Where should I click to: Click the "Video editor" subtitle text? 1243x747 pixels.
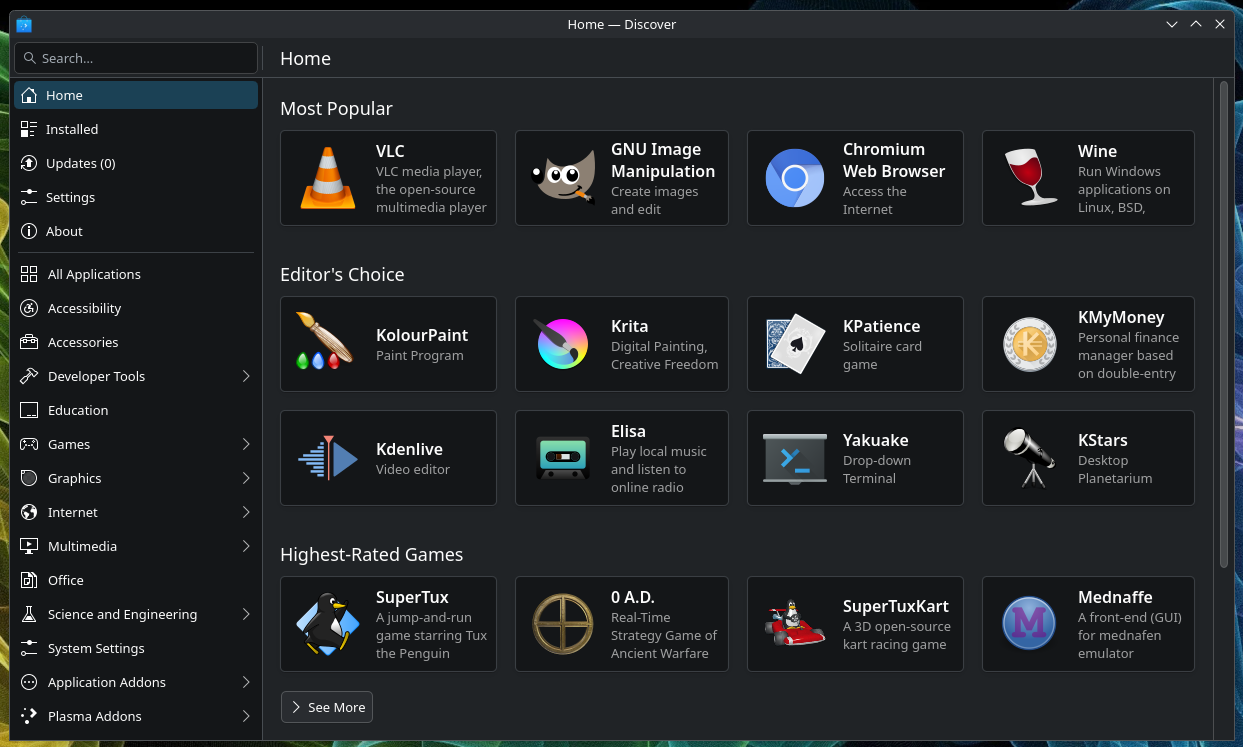click(413, 470)
